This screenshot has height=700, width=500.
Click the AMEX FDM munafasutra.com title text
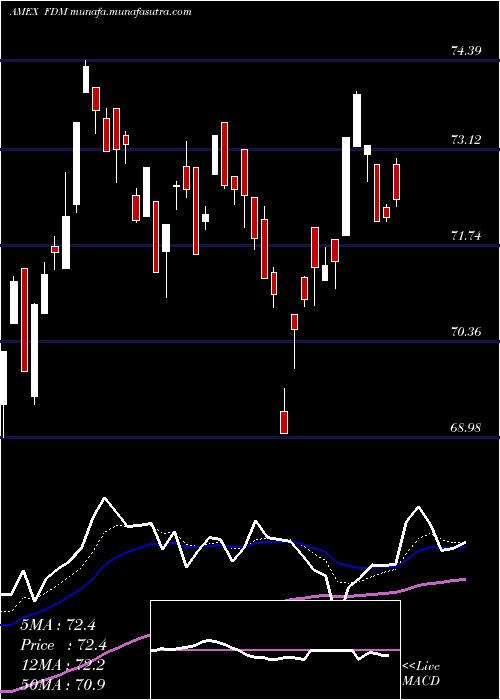[x=101, y=12]
